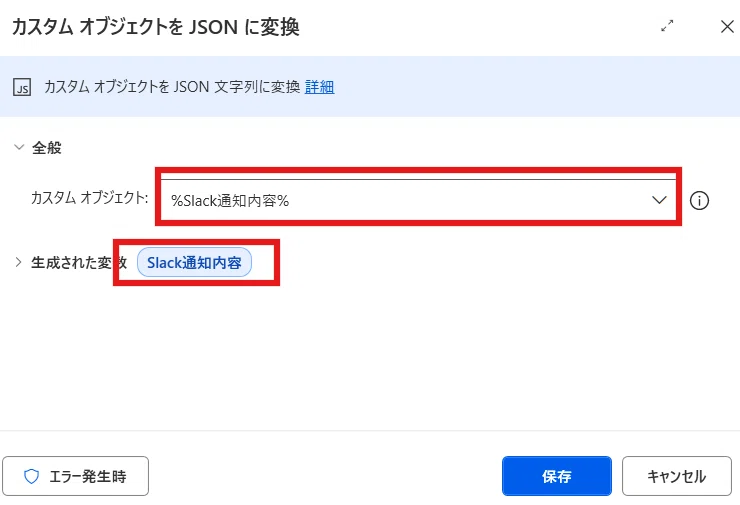
Task: Click the Slack通知内容 variable pill
Action: coord(194,262)
